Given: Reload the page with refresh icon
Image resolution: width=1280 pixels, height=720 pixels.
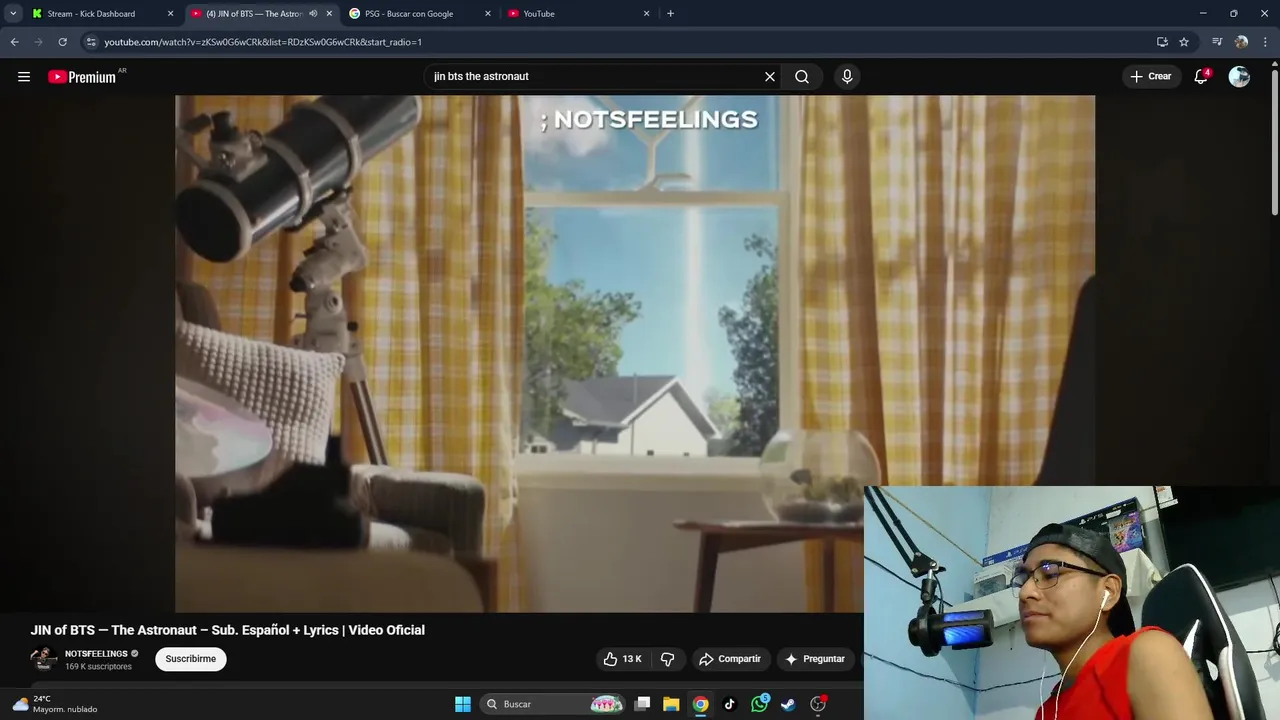Looking at the screenshot, I should pos(62,42).
